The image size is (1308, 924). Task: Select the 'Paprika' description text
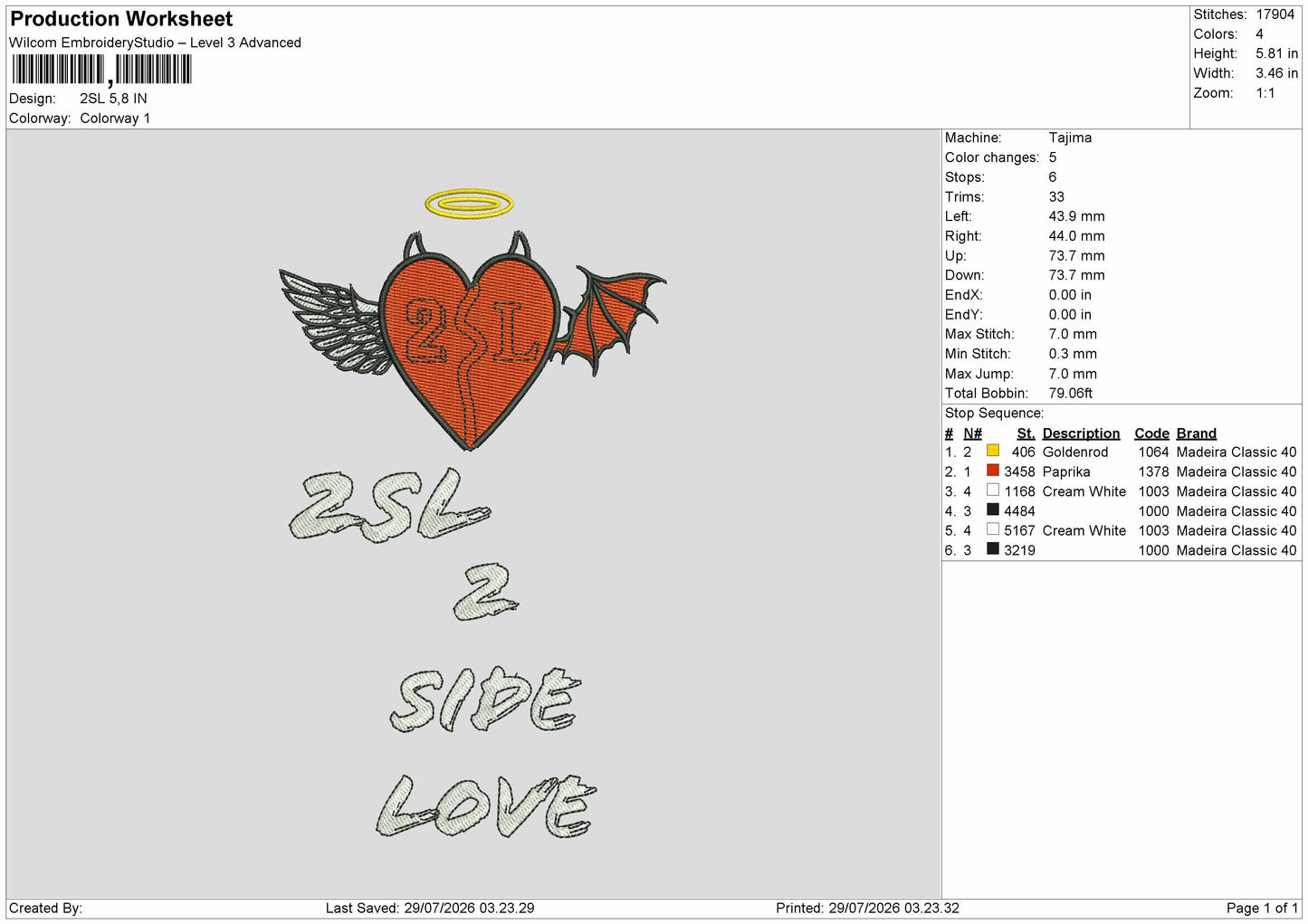tap(1066, 472)
